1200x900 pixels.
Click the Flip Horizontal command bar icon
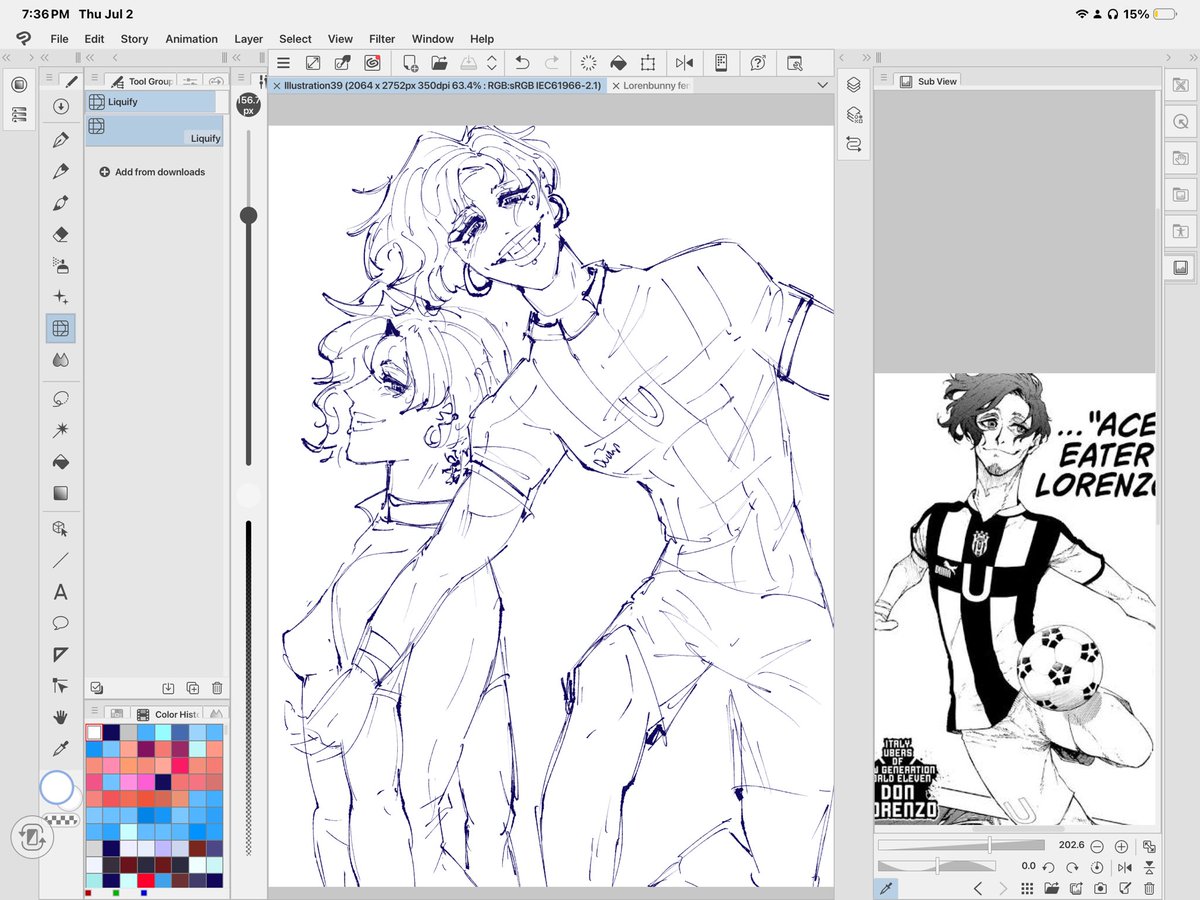click(x=684, y=63)
